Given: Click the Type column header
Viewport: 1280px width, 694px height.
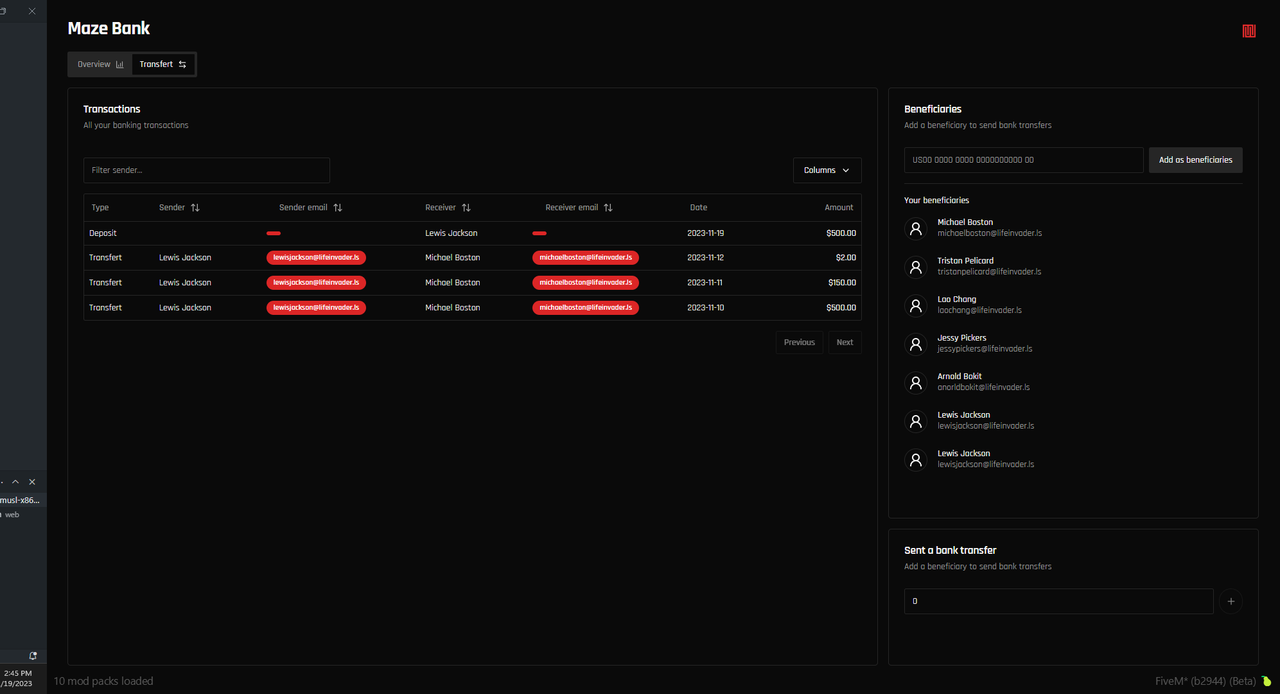Looking at the screenshot, I should pos(100,208).
